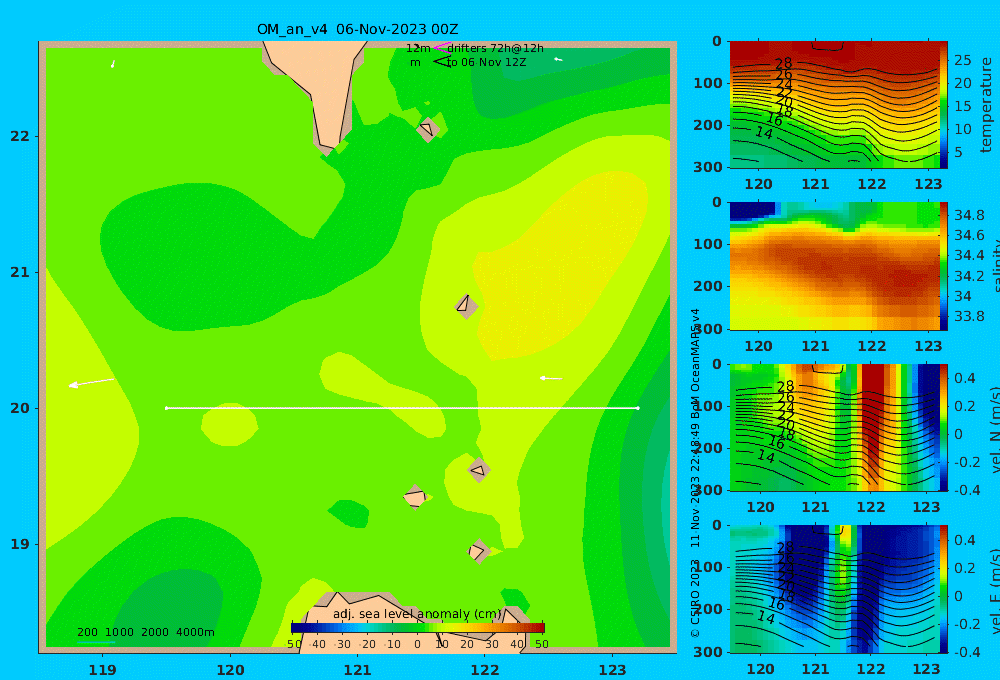
Task: Select the white drifter arrow near 122.5E 20N
Action: click(x=551, y=378)
